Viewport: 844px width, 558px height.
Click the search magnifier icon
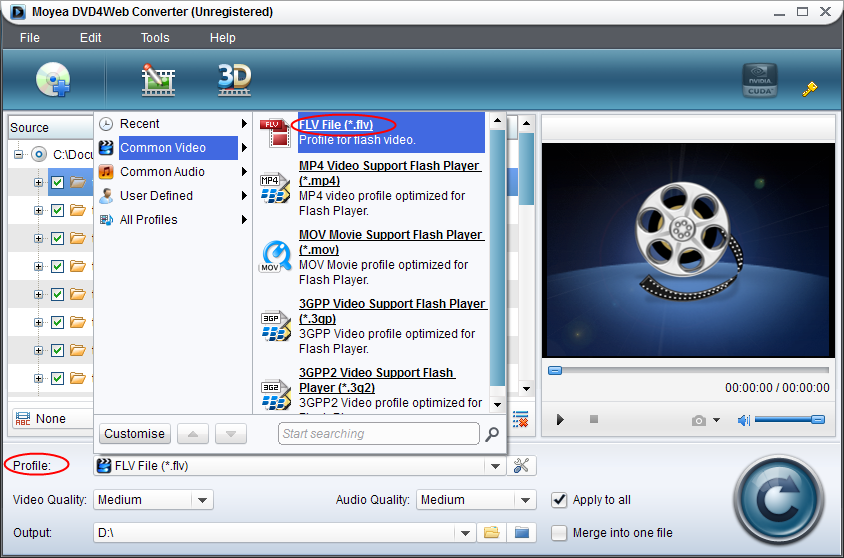[491, 434]
